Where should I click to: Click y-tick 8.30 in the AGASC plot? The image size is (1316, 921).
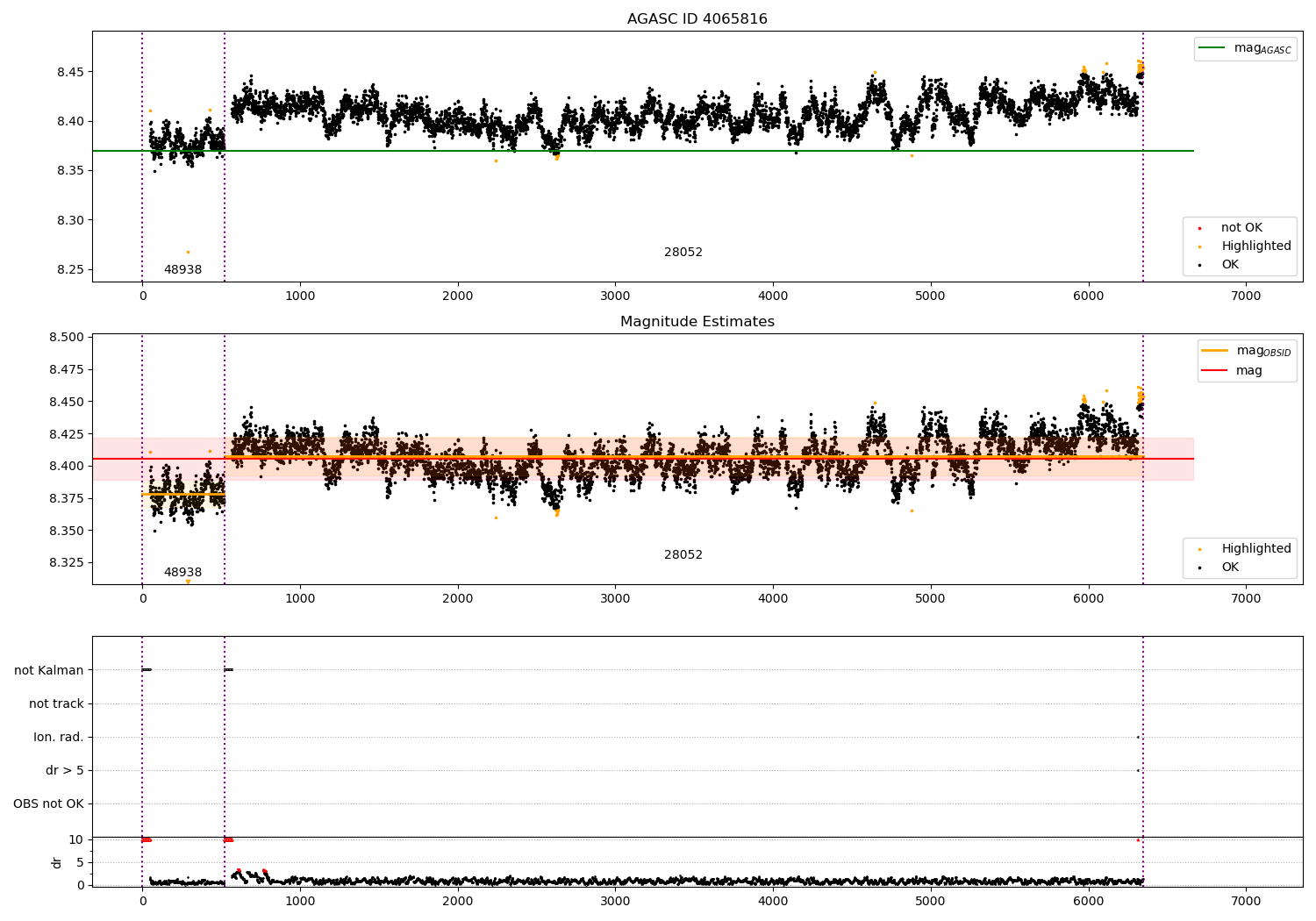(x=70, y=220)
